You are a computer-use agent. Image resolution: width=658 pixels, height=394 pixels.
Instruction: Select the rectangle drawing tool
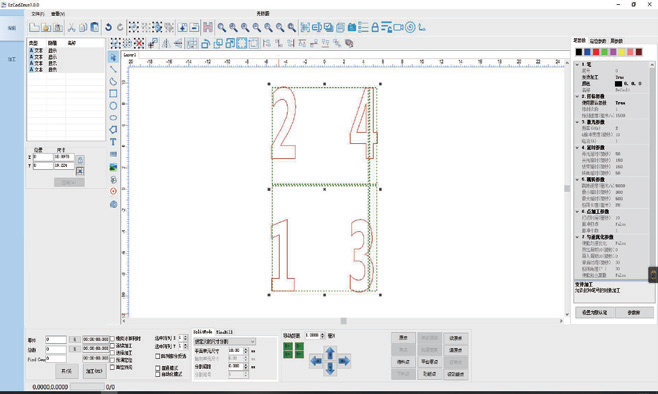pyautogui.click(x=113, y=94)
